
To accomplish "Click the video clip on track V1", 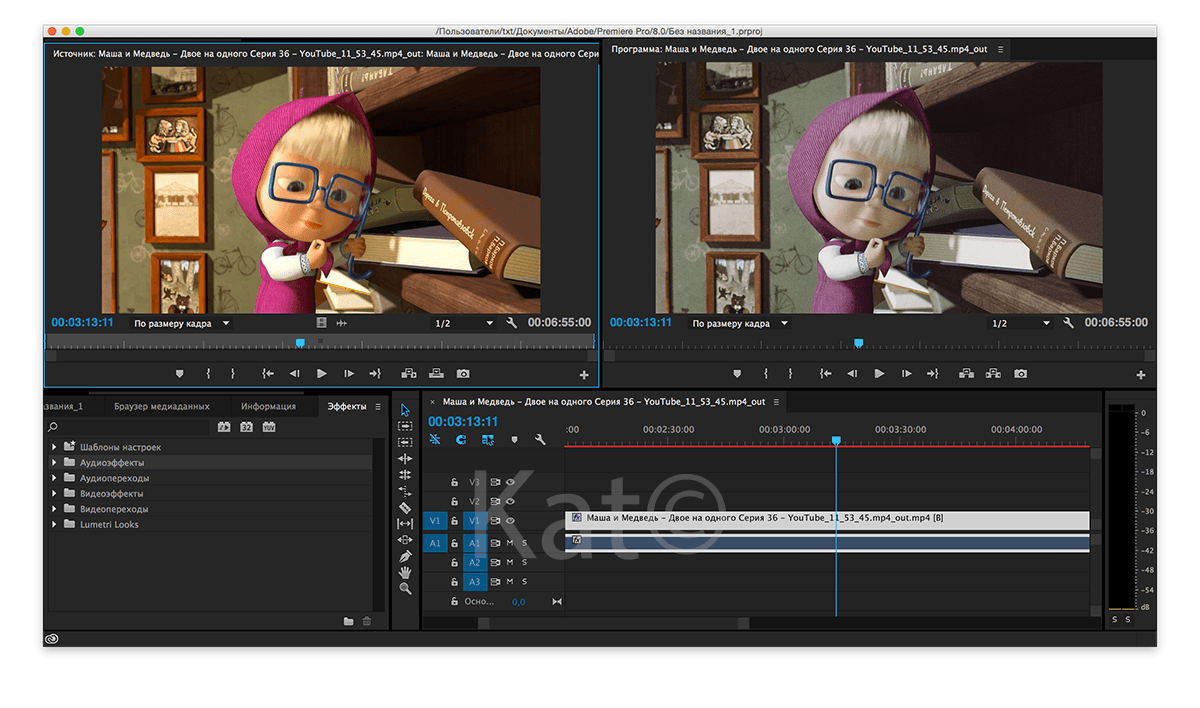I will coord(827,519).
